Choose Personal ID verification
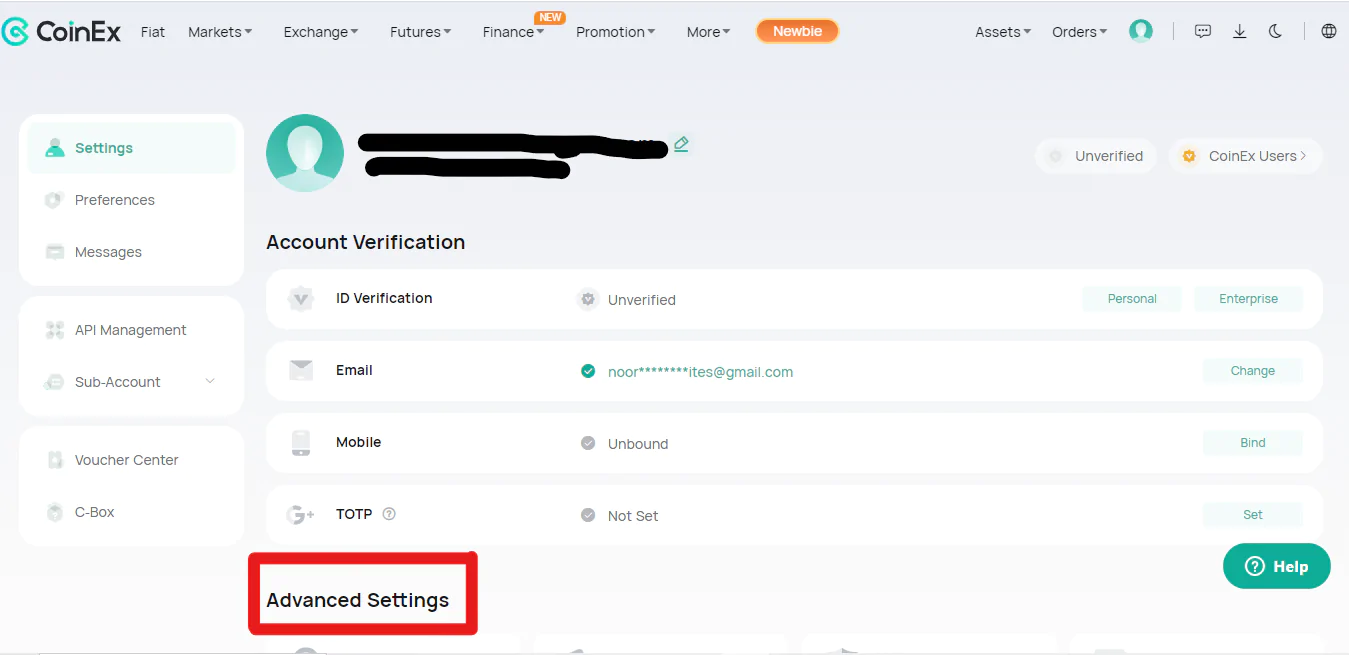1349x655 pixels. pyautogui.click(x=1132, y=299)
